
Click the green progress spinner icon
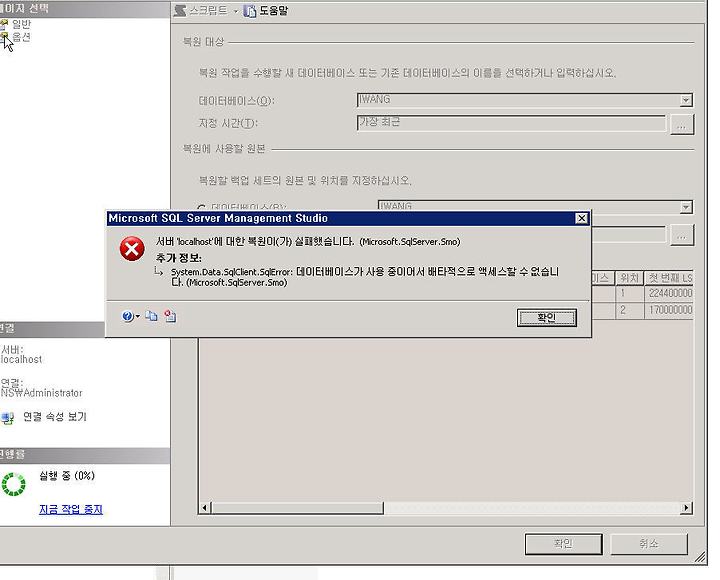coord(14,484)
